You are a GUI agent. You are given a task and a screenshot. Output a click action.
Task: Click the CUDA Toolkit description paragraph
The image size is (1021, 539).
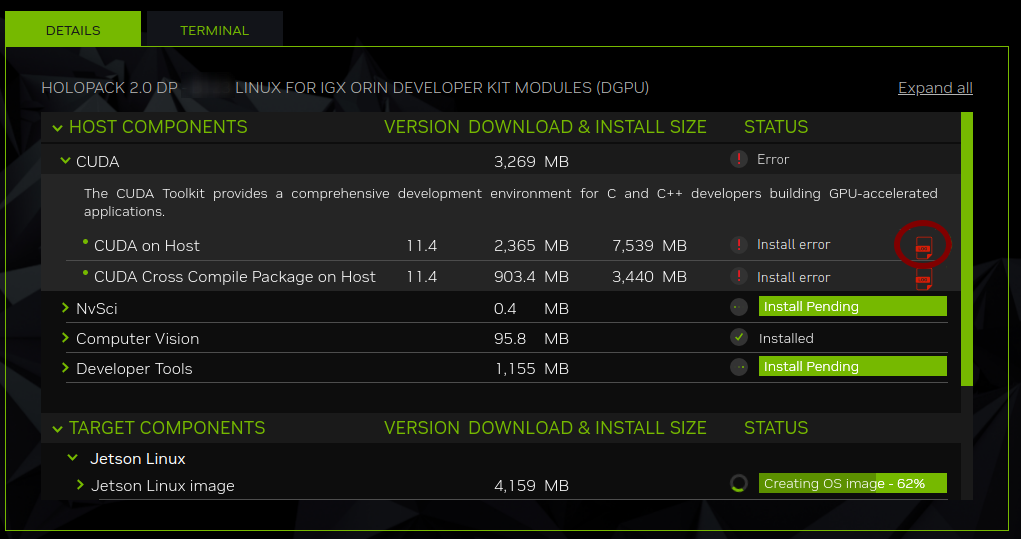click(510, 202)
